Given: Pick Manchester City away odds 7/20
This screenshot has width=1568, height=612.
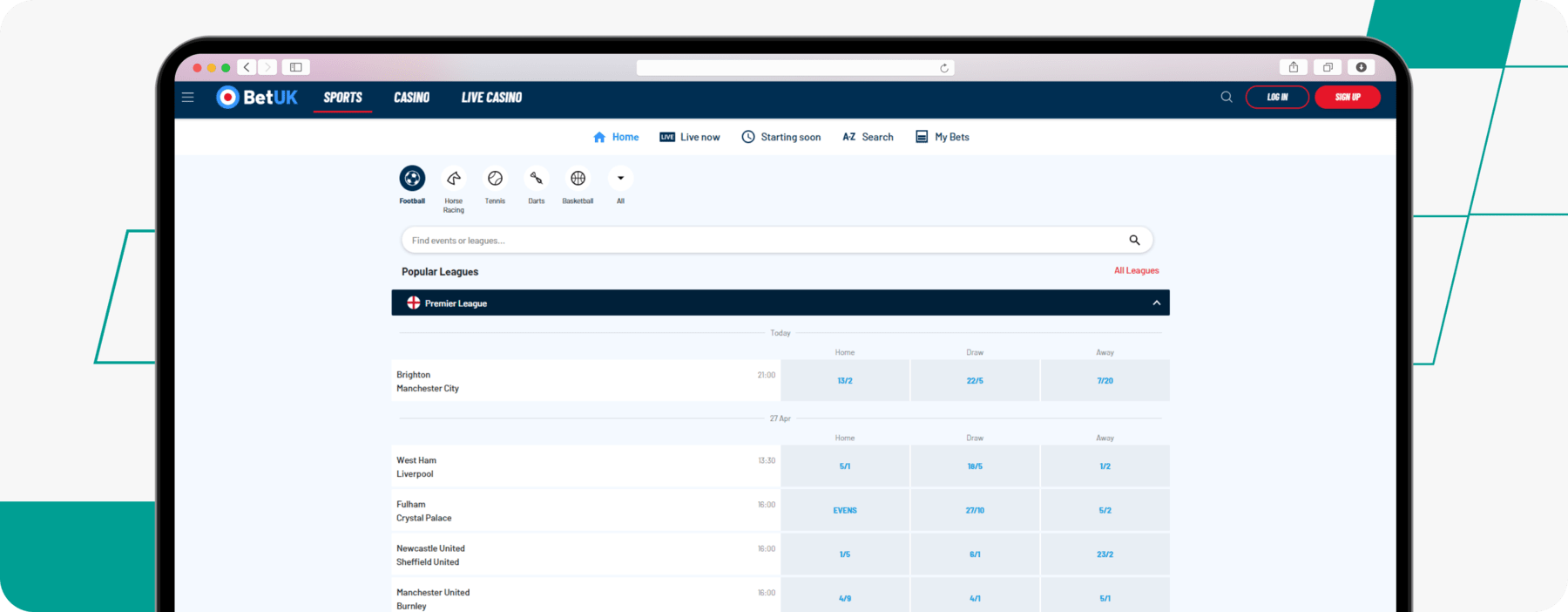Looking at the screenshot, I should point(1105,381).
